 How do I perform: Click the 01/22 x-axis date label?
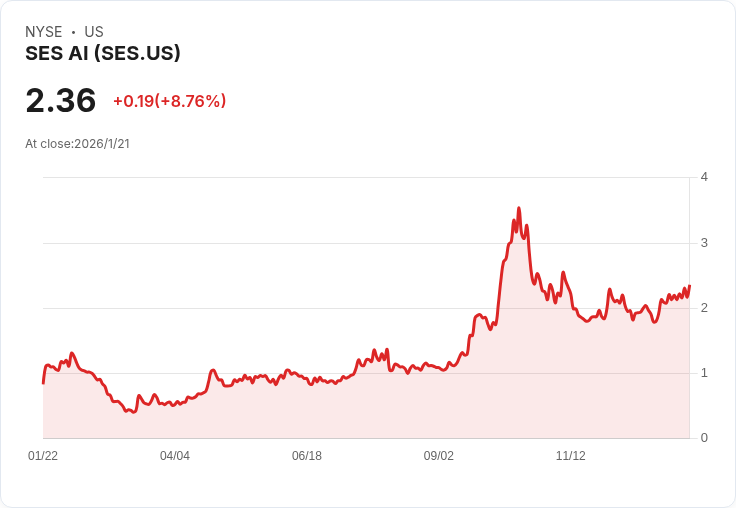point(43,456)
